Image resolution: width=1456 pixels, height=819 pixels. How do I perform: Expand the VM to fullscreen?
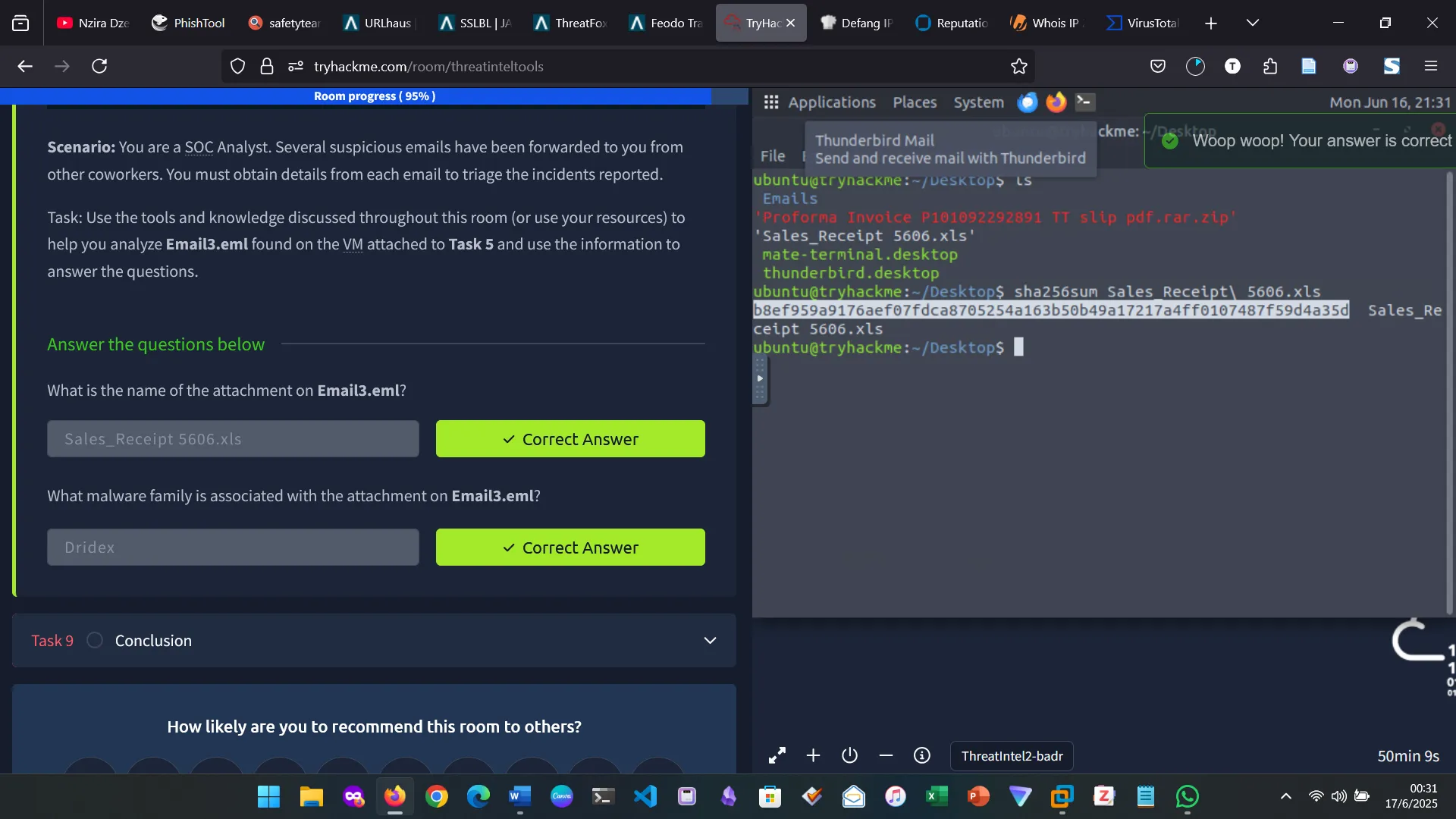coord(777,756)
